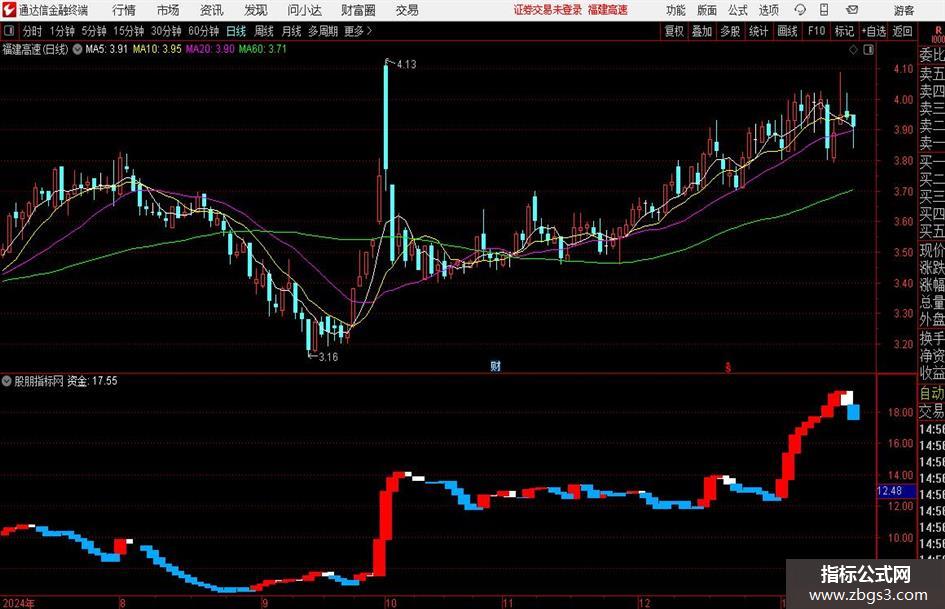Click the 叠加 overlay button
The image size is (945, 609).
[702, 31]
